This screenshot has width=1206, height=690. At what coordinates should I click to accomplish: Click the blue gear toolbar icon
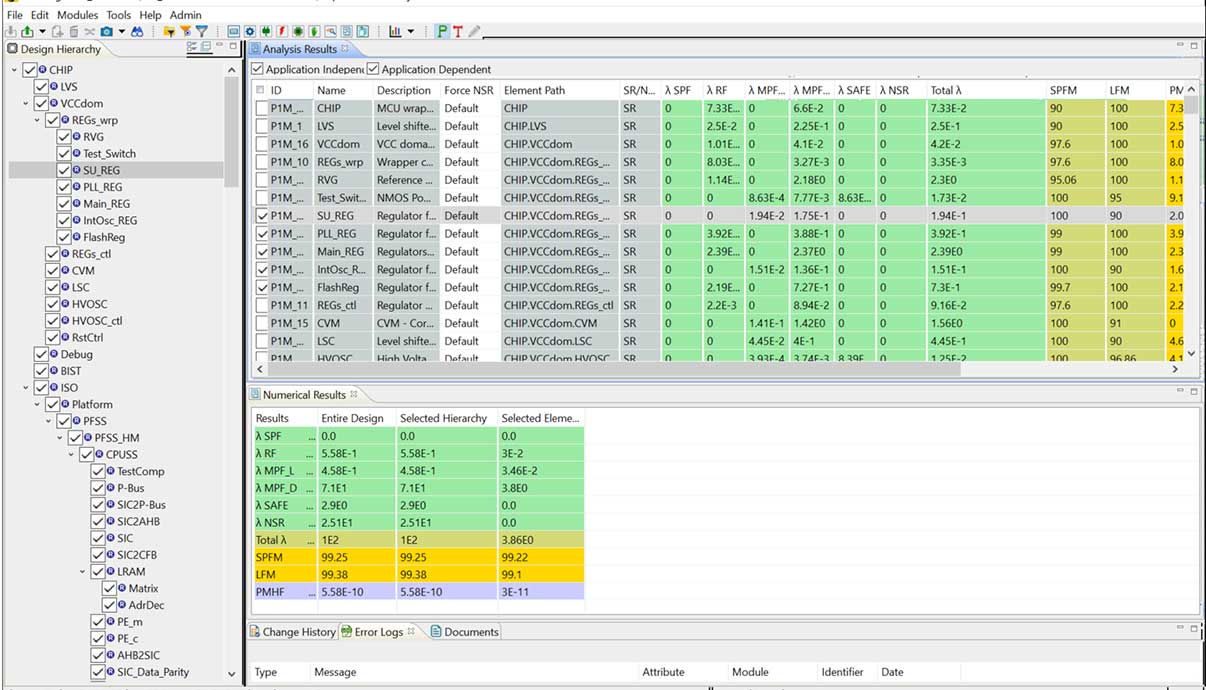click(250, 32)
